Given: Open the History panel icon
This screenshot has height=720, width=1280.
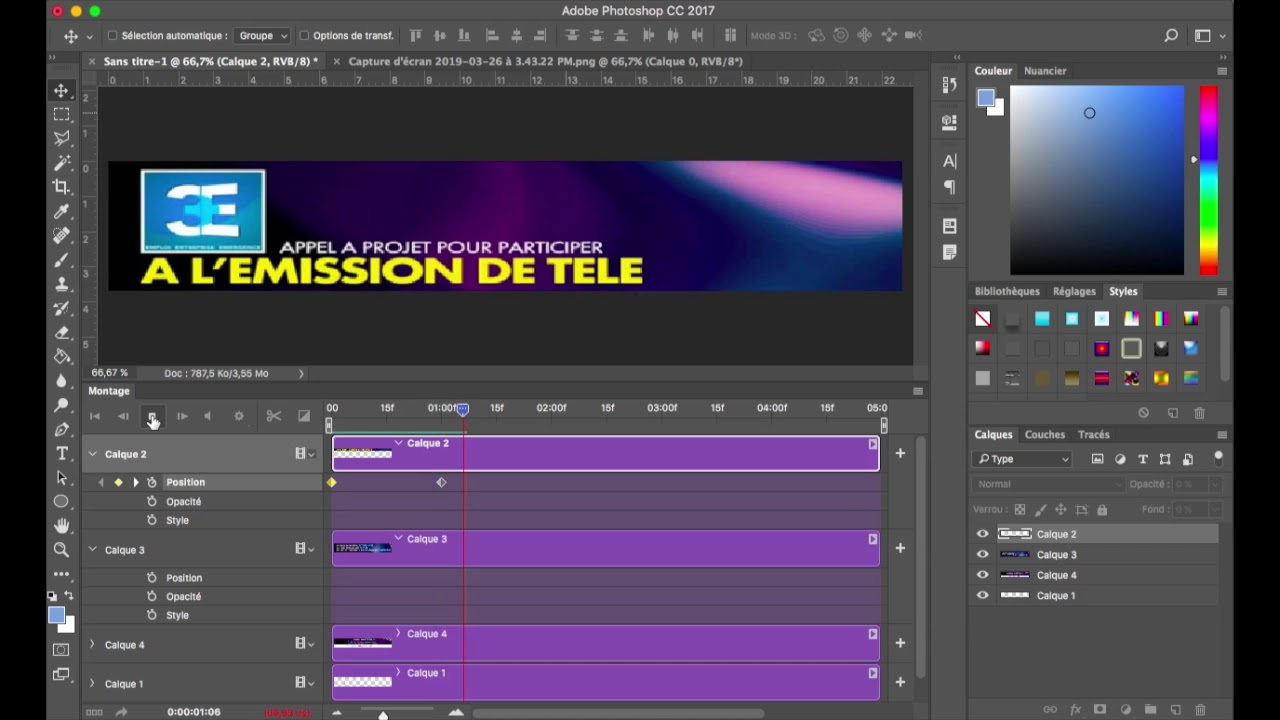Looking at the screenshot, I should 949,86.
